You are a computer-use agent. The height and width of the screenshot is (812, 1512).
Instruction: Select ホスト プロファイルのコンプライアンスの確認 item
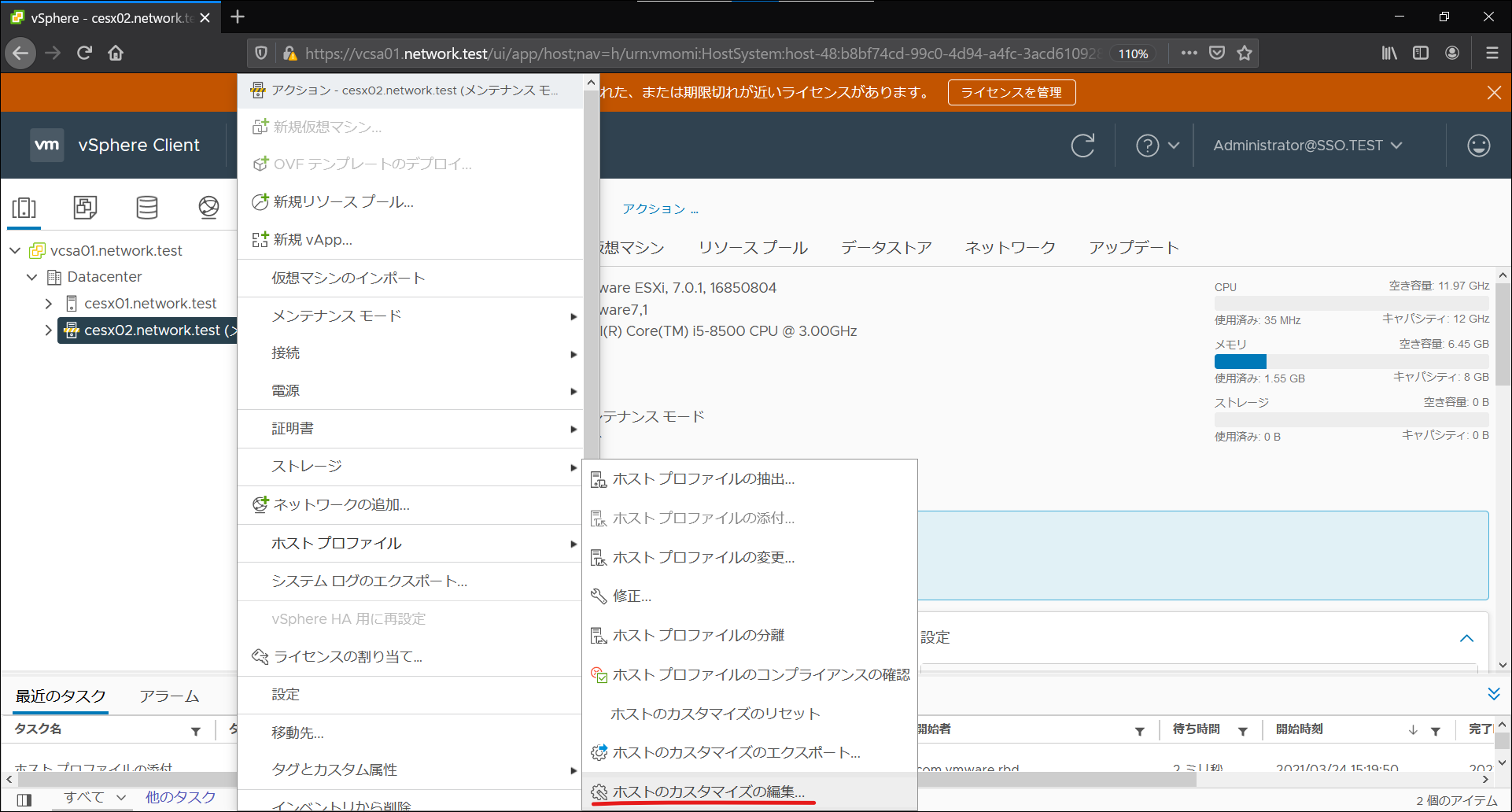click(x=750, y=674)
